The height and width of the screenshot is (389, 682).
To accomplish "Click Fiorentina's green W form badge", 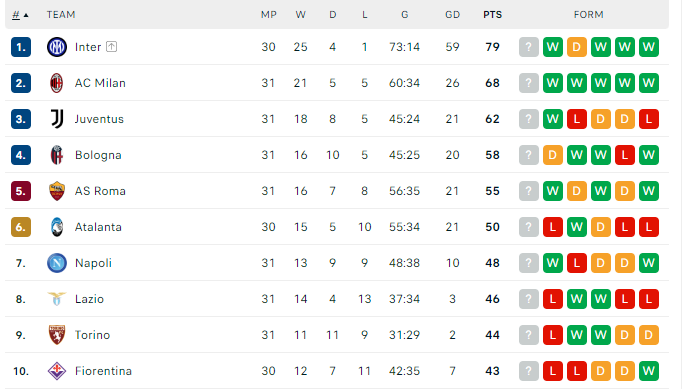I will click(649, 371).
